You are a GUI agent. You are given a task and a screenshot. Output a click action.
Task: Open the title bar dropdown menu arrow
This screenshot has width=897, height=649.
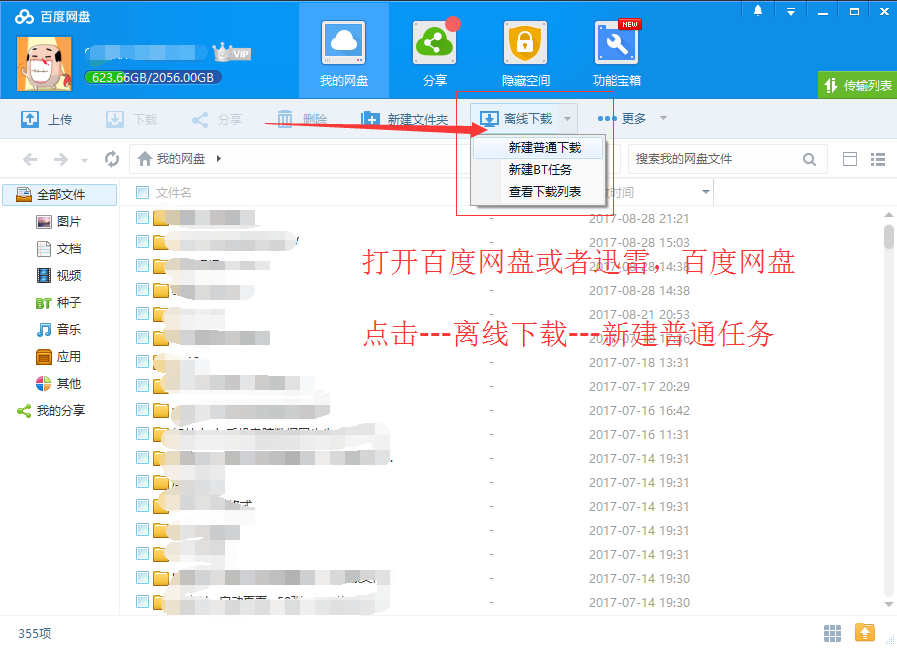(791, 11)
